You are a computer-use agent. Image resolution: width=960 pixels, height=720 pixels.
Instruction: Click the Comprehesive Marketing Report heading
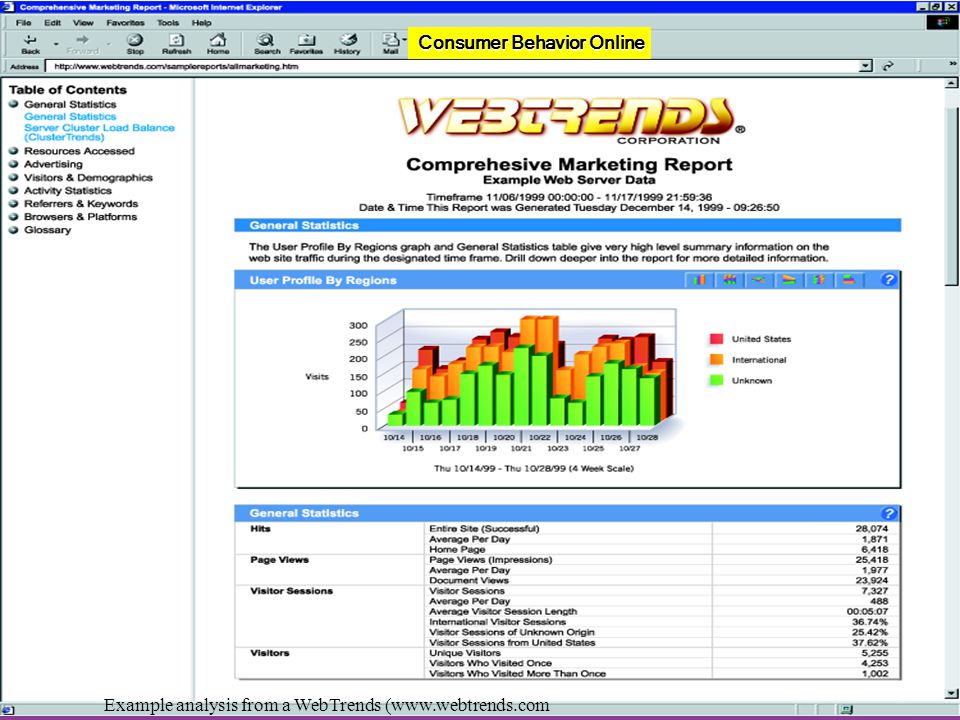[x=569, y=164]
